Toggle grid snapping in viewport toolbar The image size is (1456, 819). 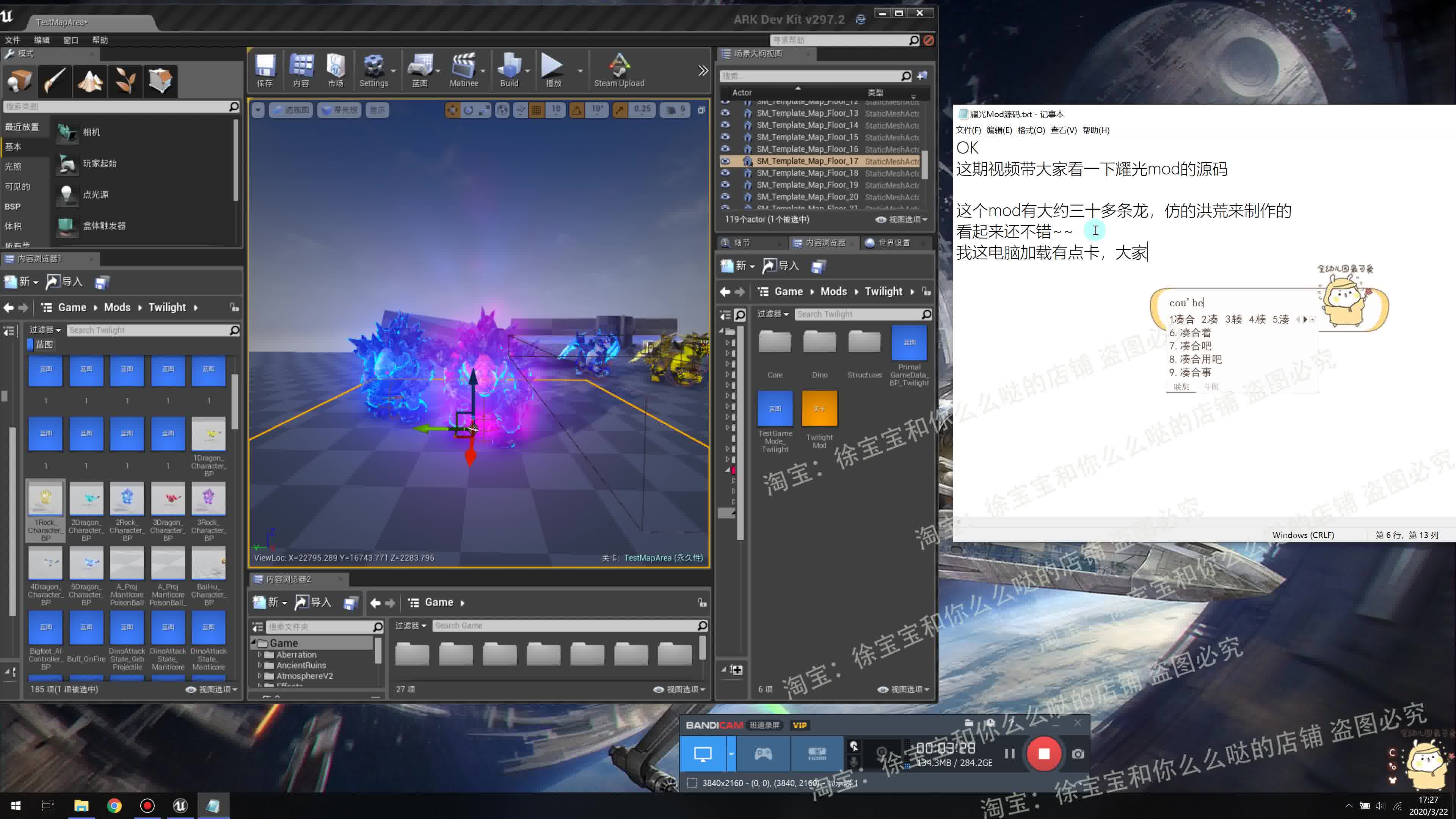(x=536, y=110)
